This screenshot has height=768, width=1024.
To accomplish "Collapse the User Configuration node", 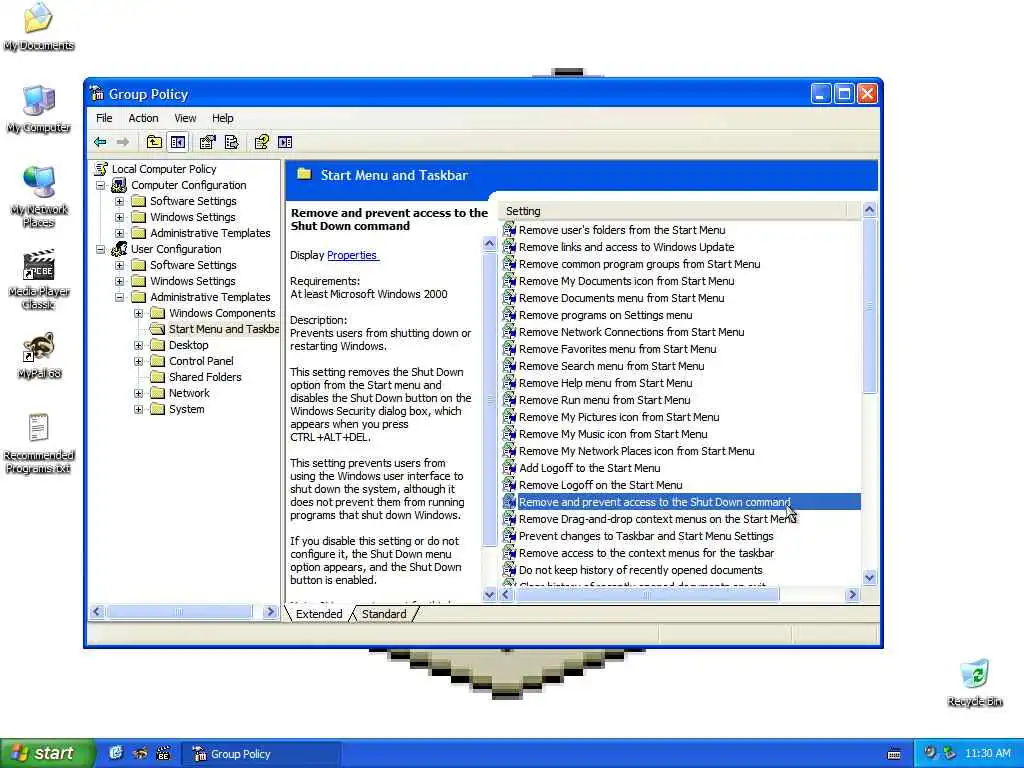I will tap(100, 249).
